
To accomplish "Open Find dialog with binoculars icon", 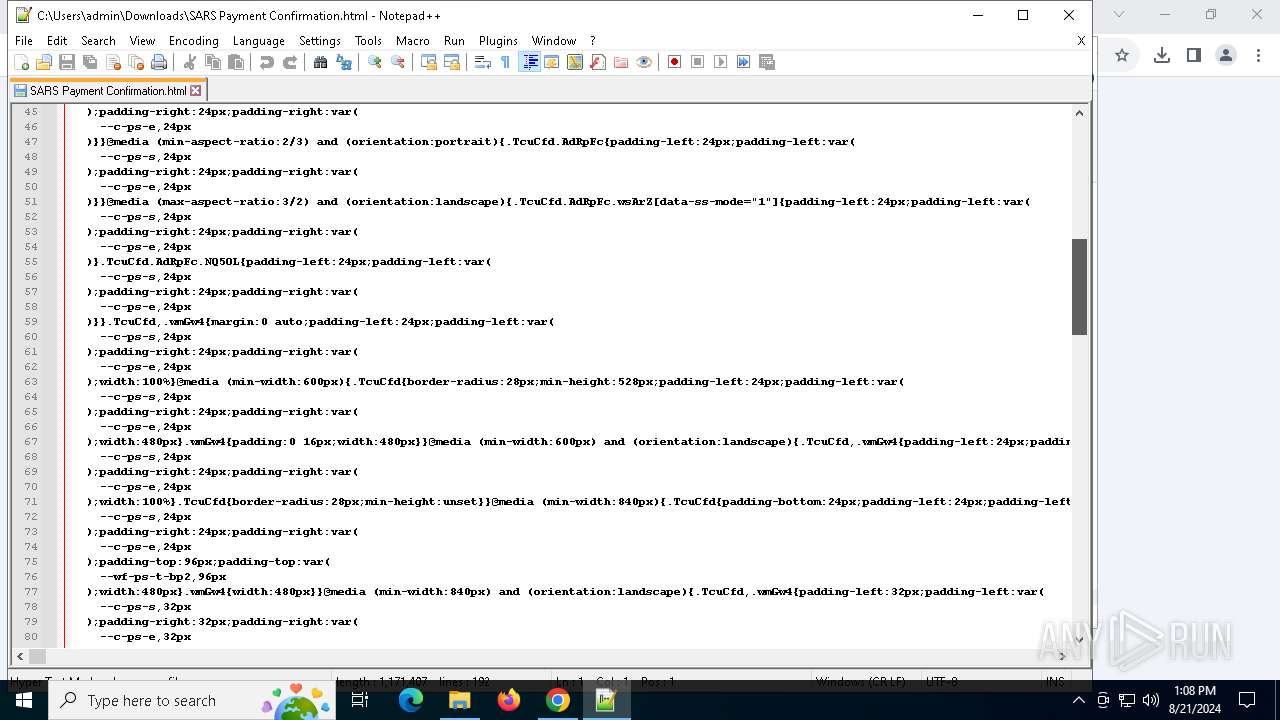I will click(321, 62).
